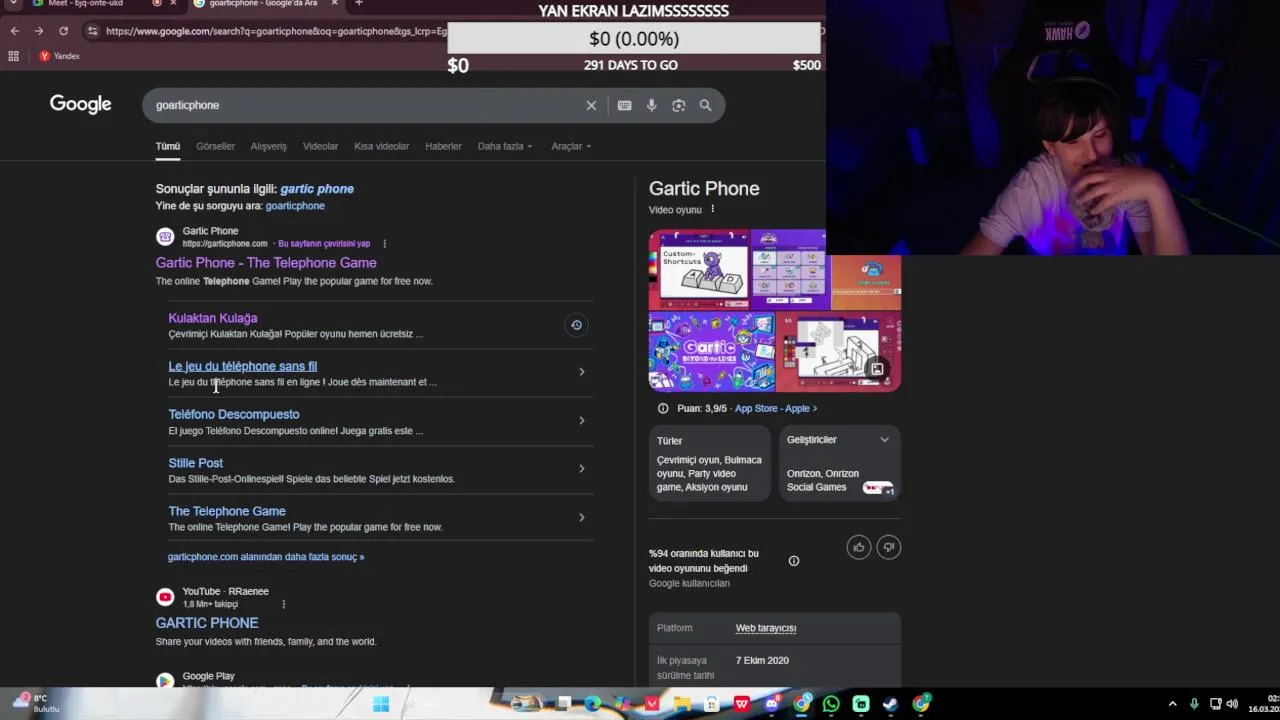Screen dimensions: 1280x720
Task: Open the Teléfono Descompuesto sitelink
Action: (x=233, y=414)
